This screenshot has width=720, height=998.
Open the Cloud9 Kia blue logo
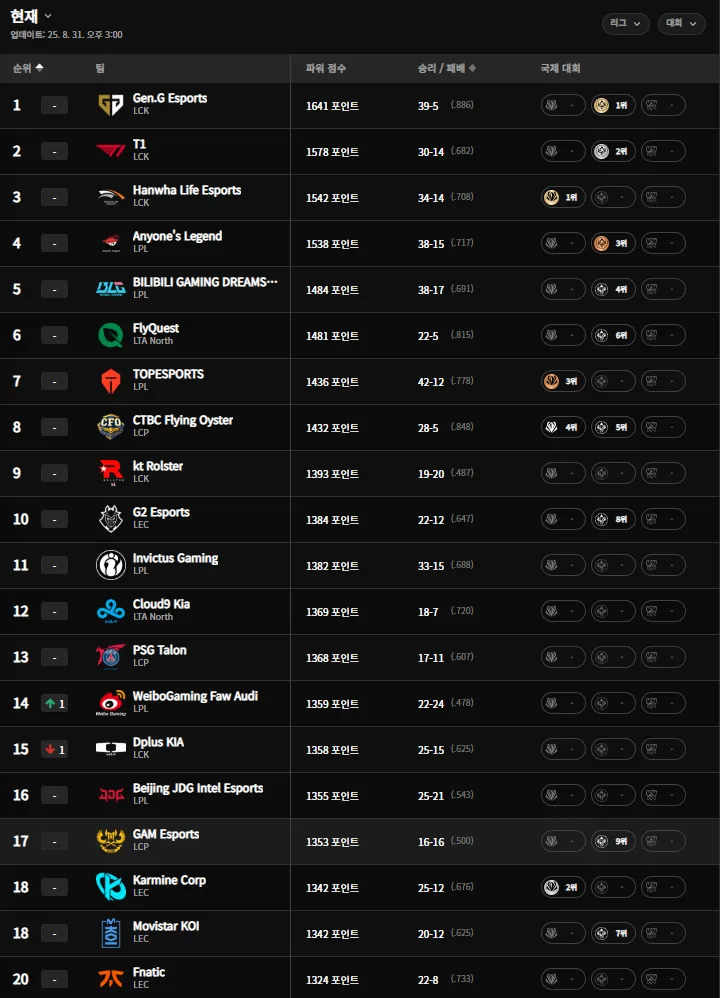click(111, 611)
